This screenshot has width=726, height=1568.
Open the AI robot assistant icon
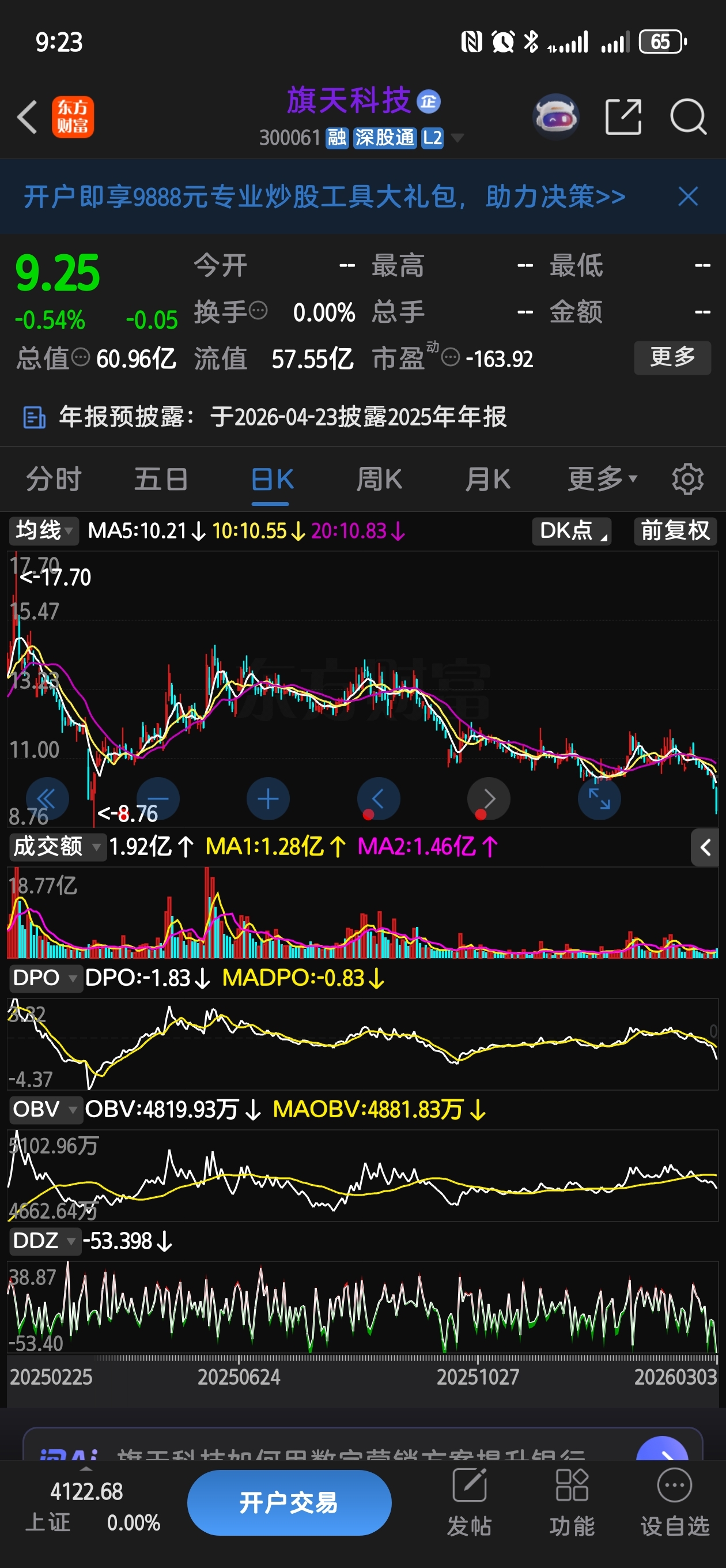pyautogui.click(x=555, y=116)
